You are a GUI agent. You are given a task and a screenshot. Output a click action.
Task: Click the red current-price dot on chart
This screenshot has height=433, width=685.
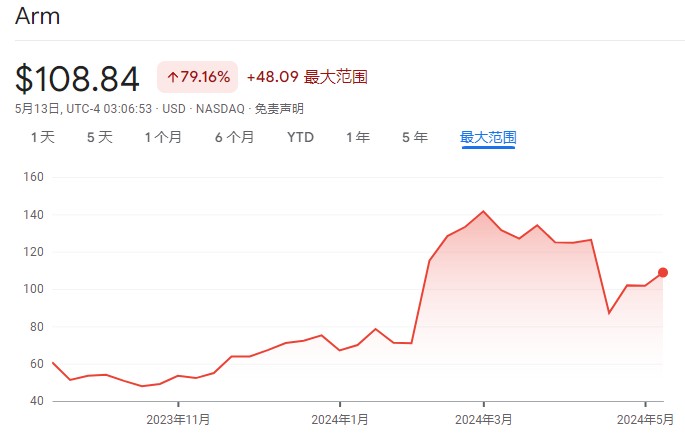coord(663,273)
